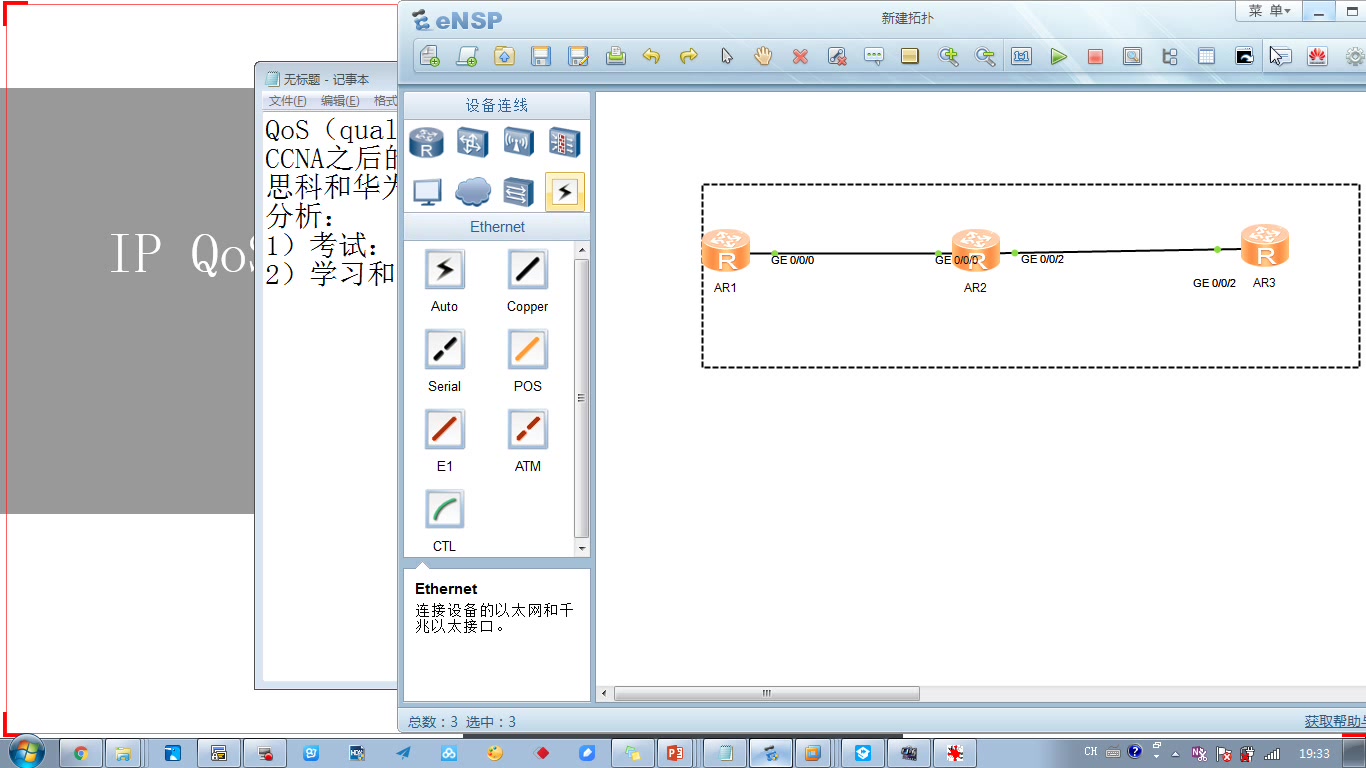Click the delete-all-links tool
The width and height of the screenshot is (1366, 768).
[x=837, y=57]
